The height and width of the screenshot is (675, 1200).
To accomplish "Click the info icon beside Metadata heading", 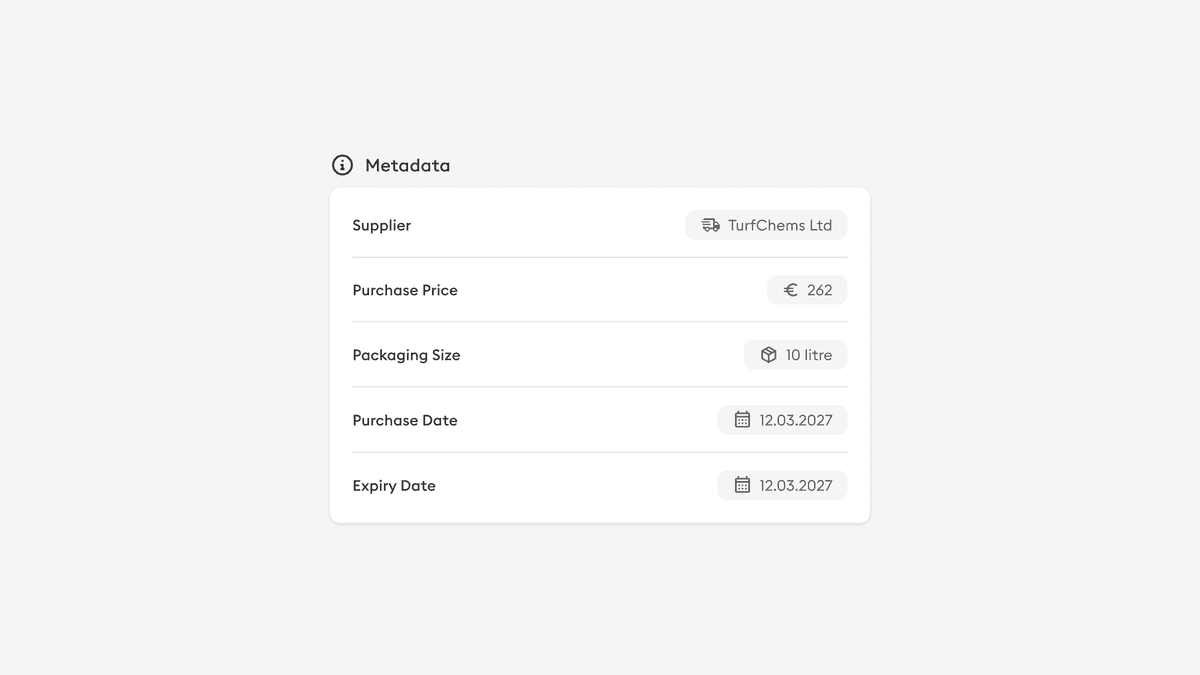I will coord(342,164).
